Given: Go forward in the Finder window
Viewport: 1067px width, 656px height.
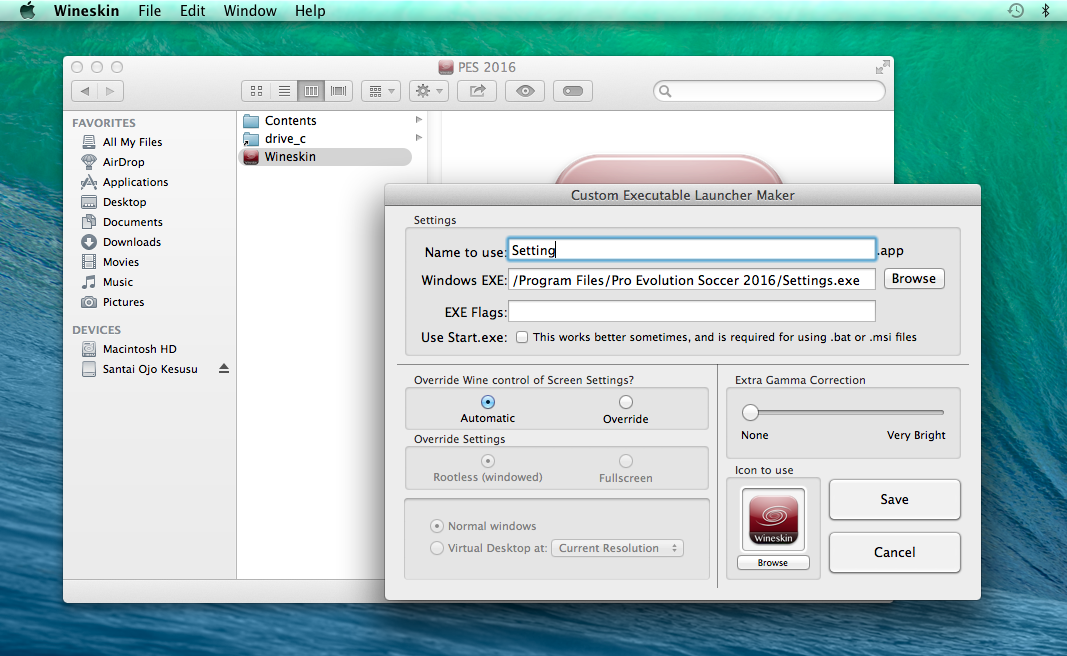Looking at the screenshot, I should (110, 91).
